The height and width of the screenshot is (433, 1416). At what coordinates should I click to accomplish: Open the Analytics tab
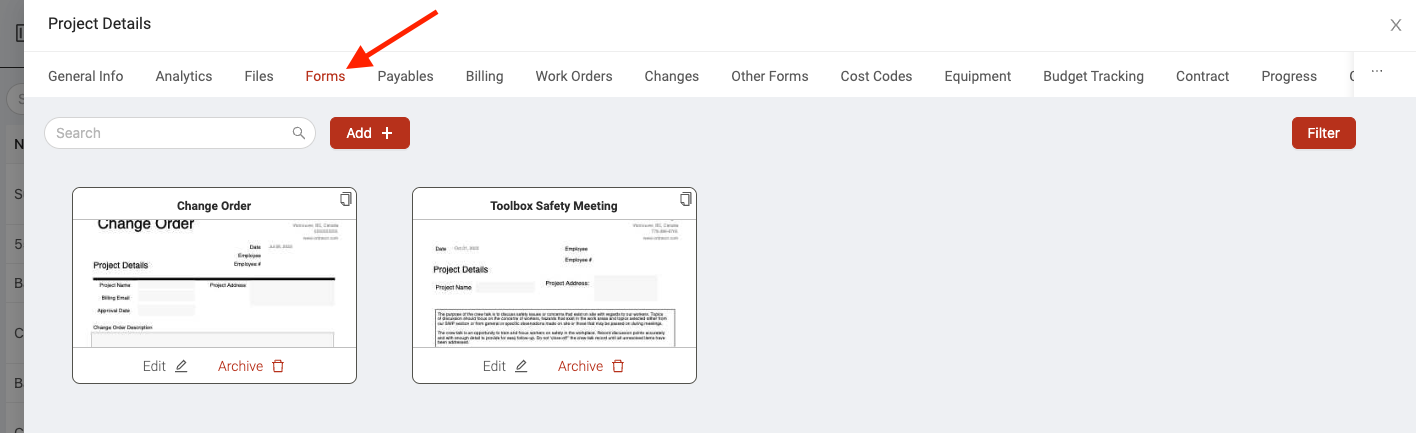coord(184,76)
